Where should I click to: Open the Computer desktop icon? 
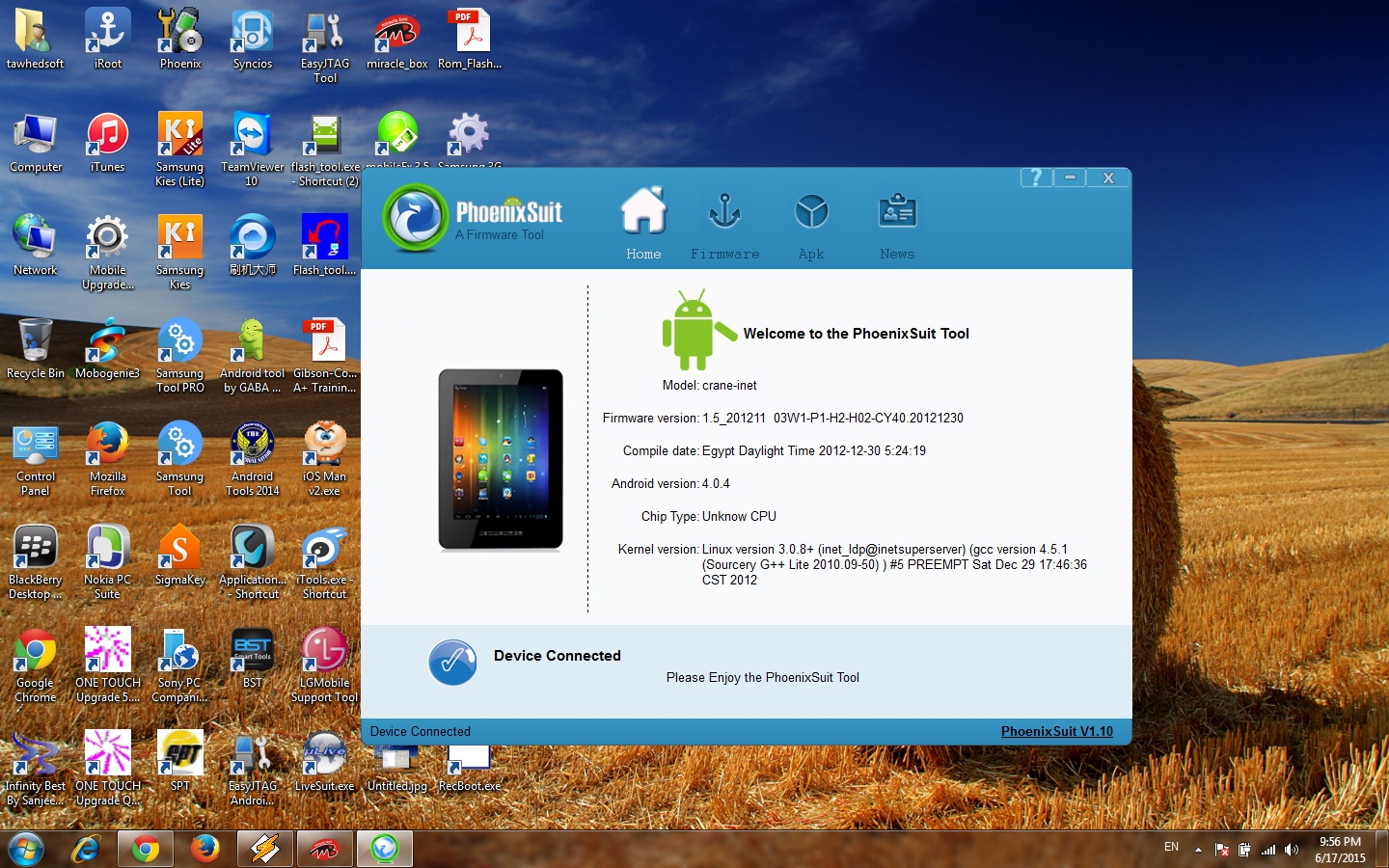coord(36,144)
